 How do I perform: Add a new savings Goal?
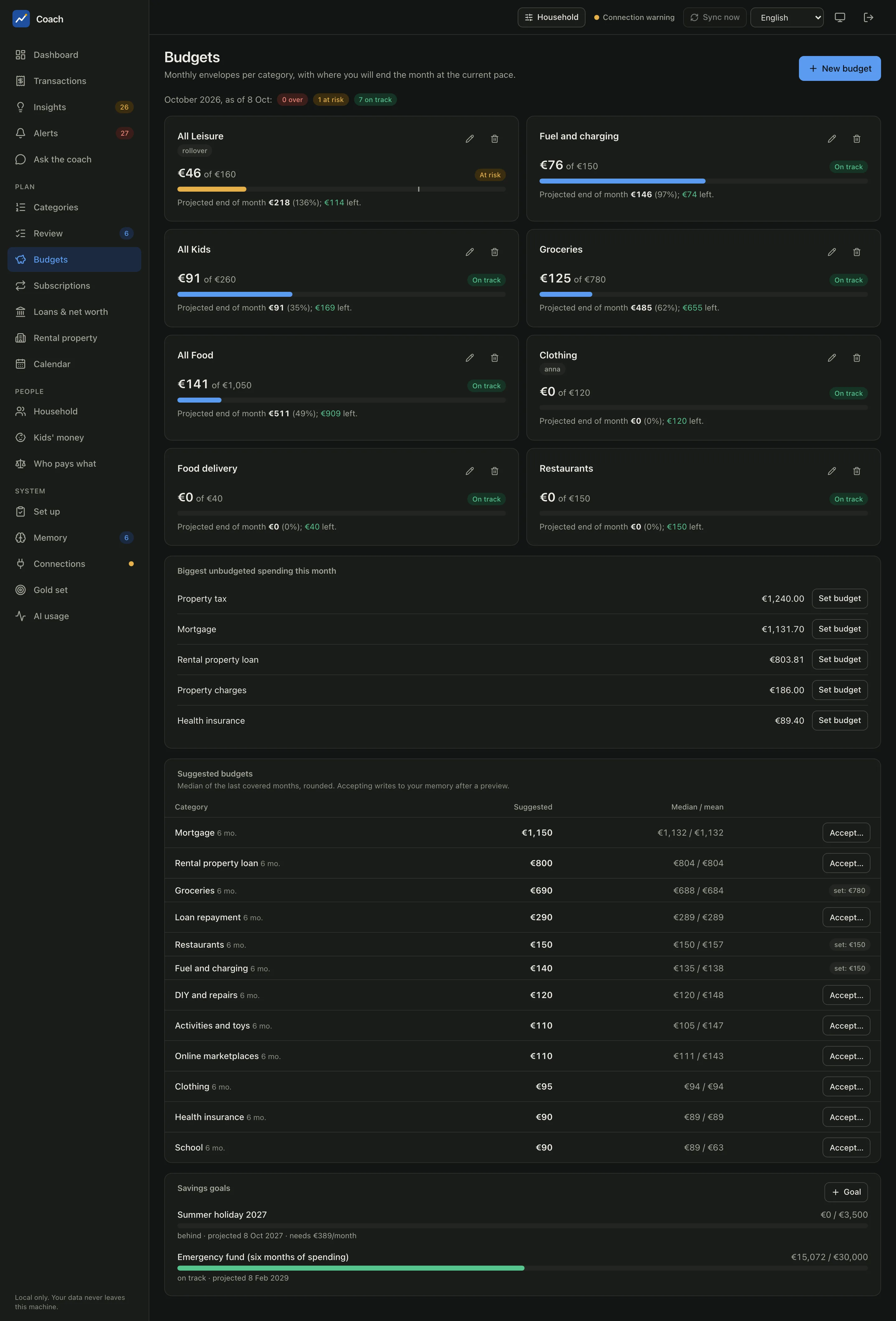(x=846, y=1192)
